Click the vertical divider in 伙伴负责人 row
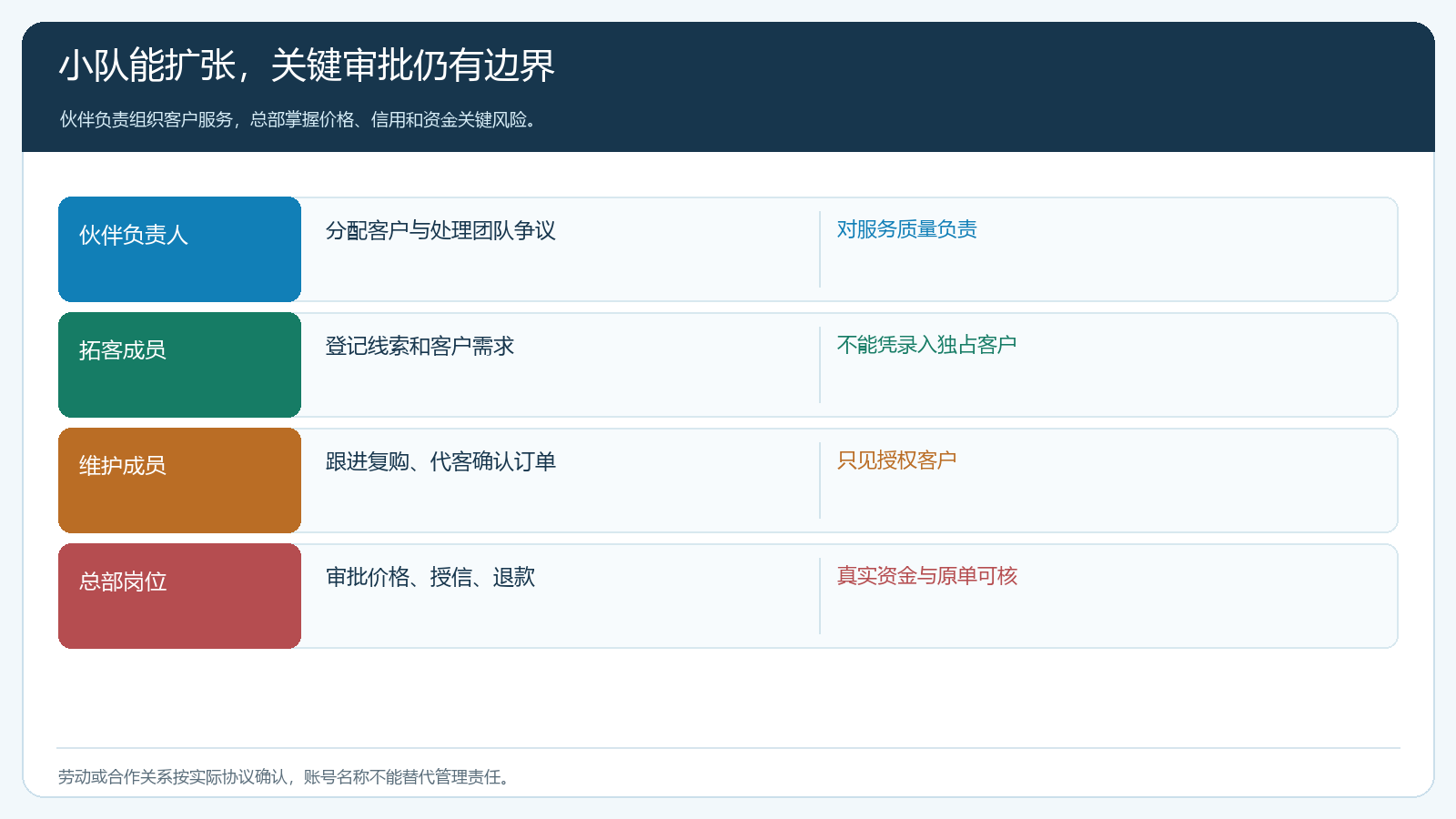Image resolution: width=1456 pixels, height=819 pixels. [820, 249]
